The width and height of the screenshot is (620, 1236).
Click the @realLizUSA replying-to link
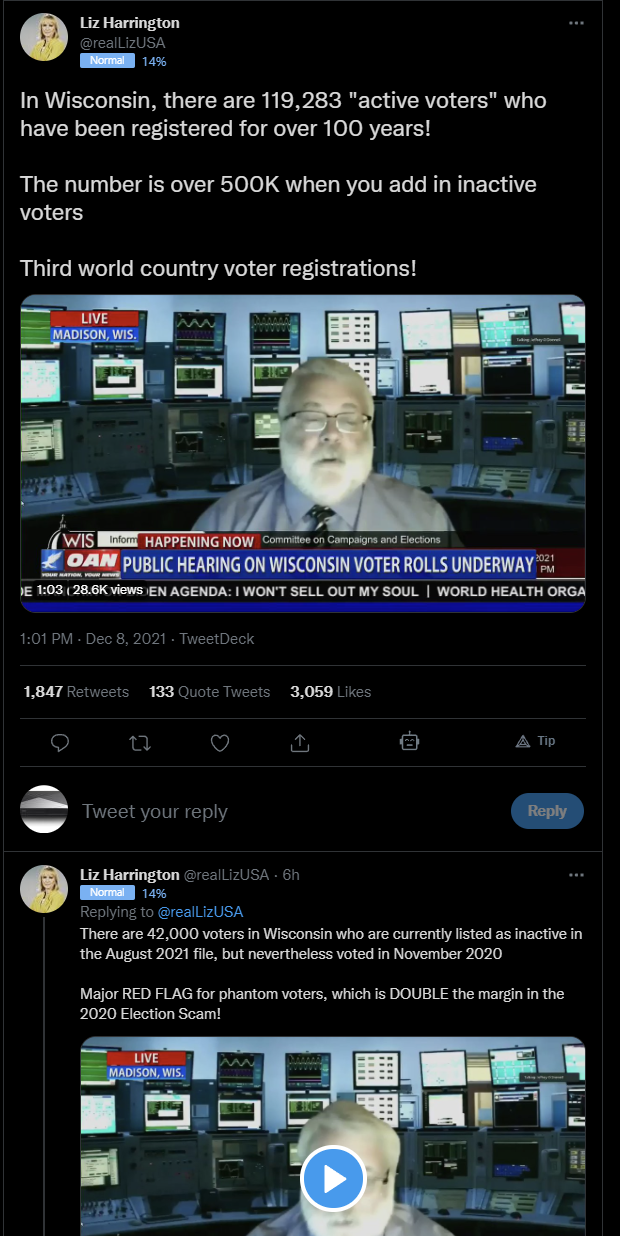[x=199, y=912]
